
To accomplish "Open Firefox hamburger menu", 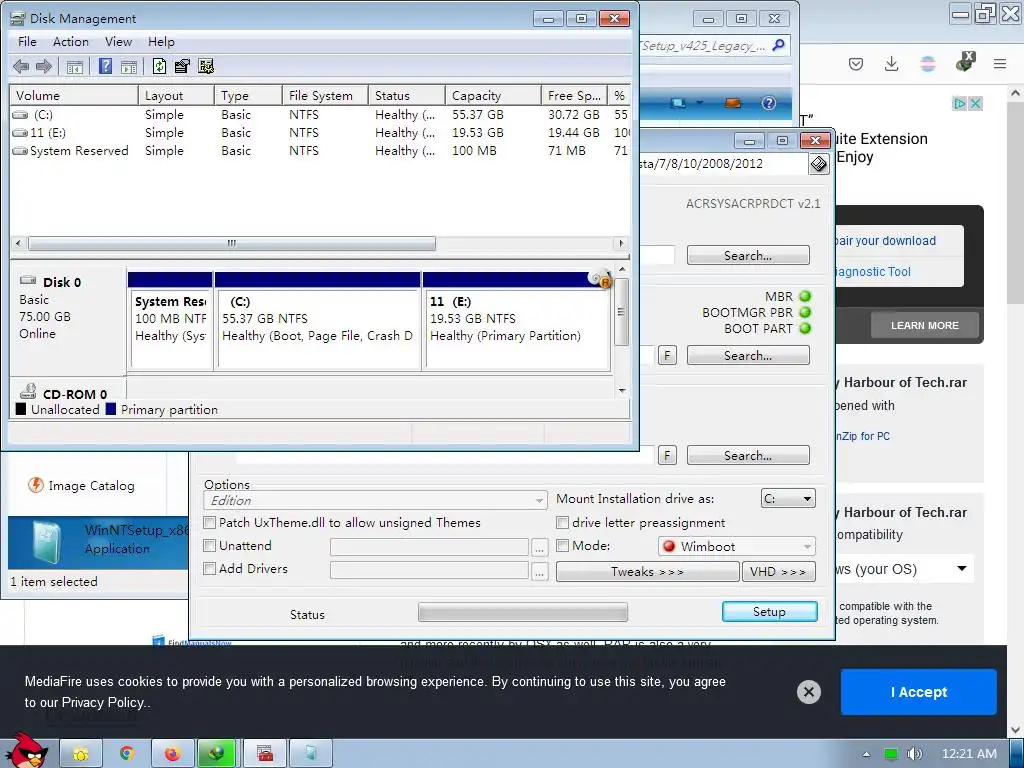I will (x=1000, y=64).
